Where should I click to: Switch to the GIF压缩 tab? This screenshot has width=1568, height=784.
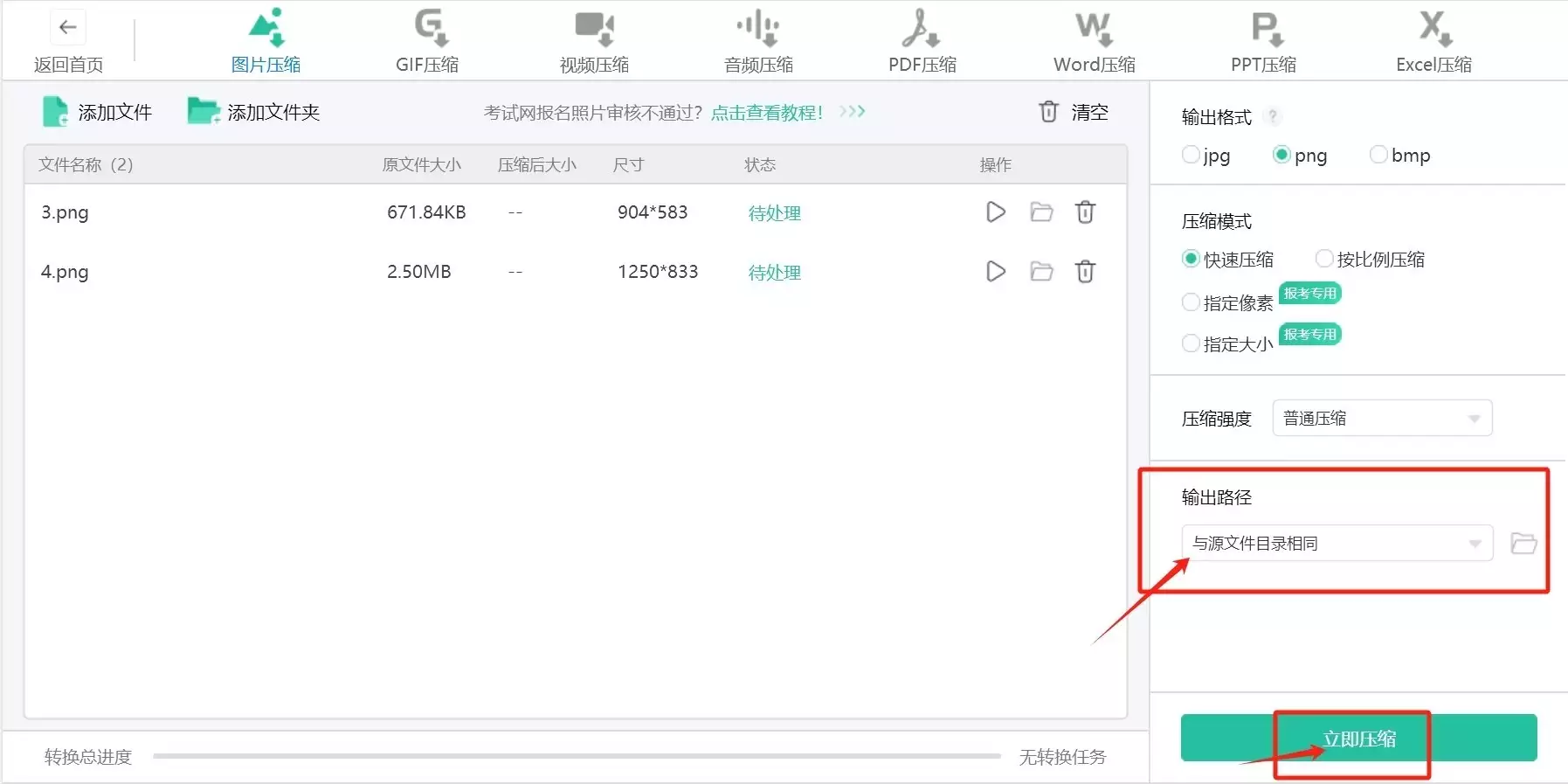tap(427, 41)
